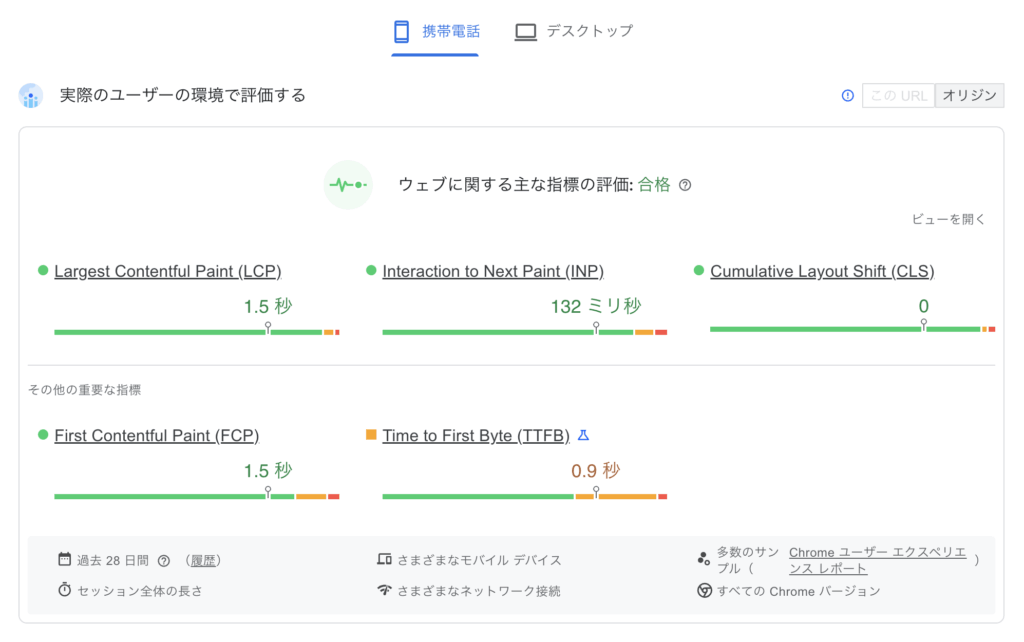This screenshot has height=642, width=1024.
Task: Click the LCP distribution bar marker
Action: (x=267, y=328)
